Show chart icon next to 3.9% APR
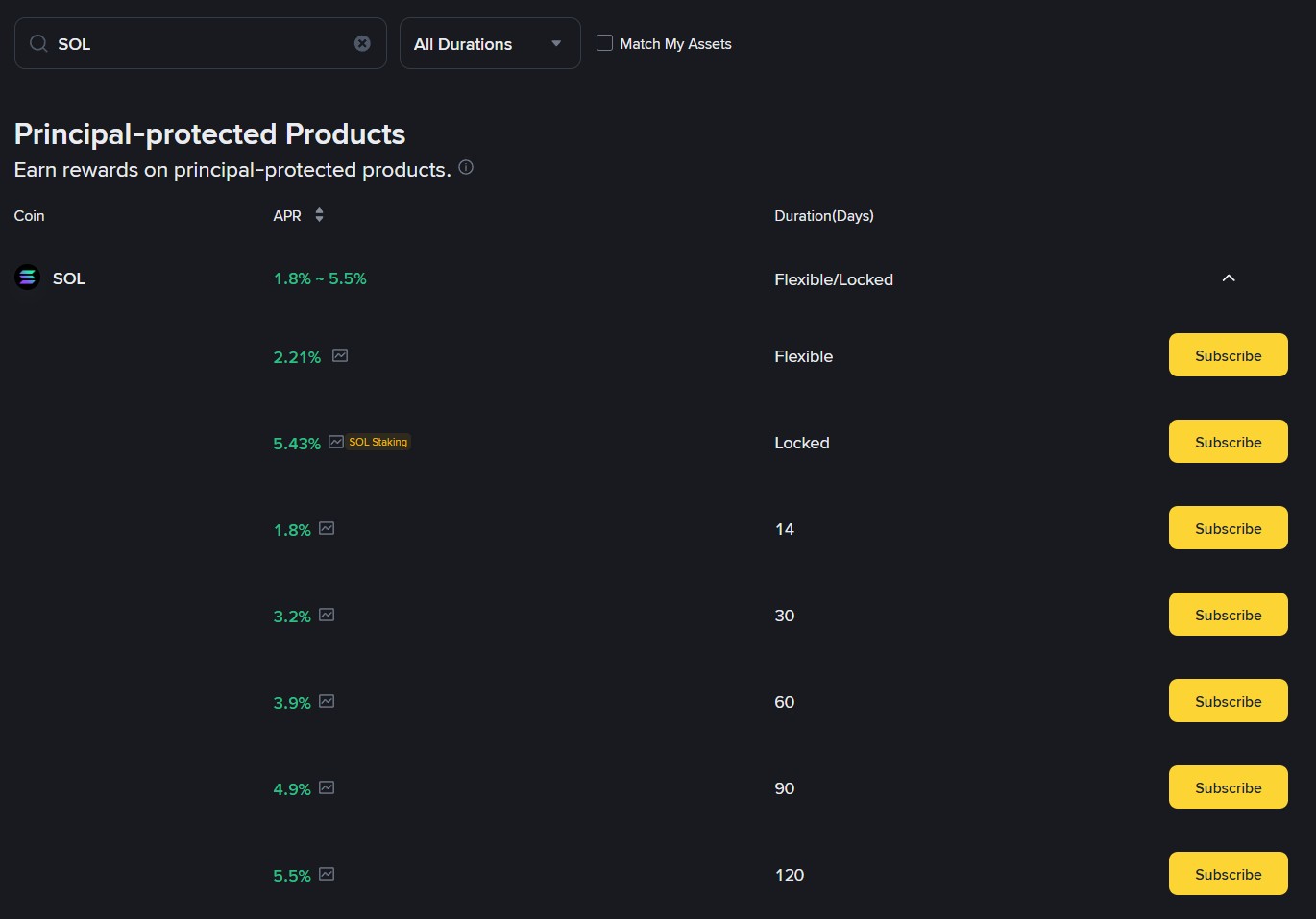 pos(327,702)
